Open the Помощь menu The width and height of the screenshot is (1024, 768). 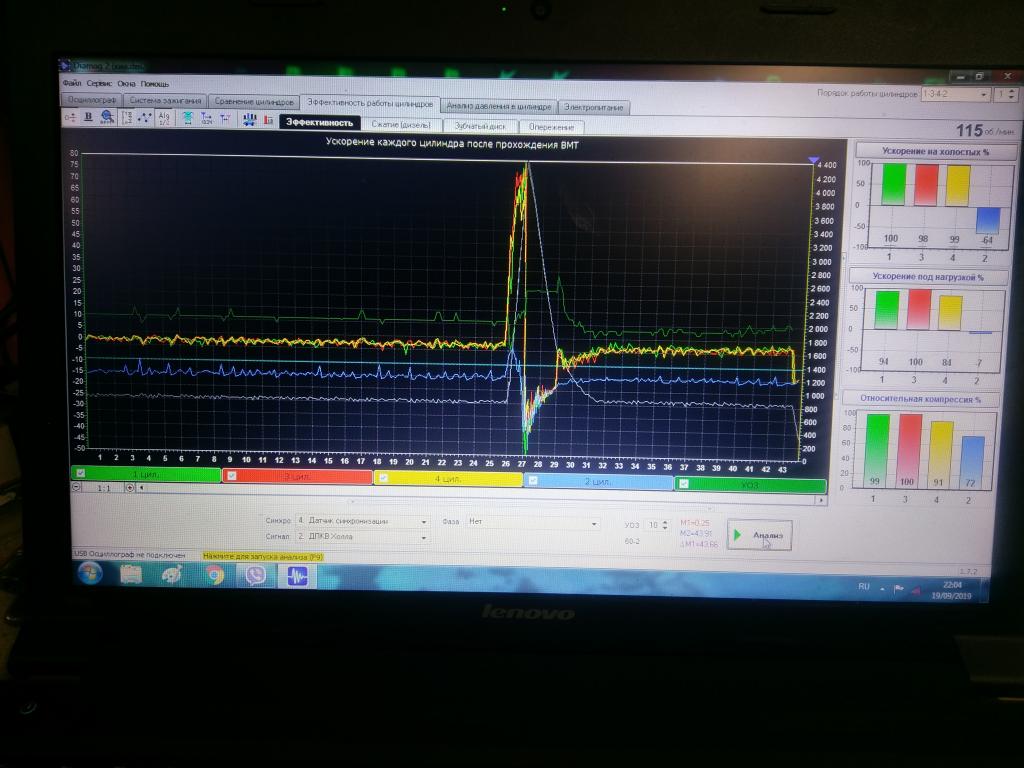coord(155,84)
